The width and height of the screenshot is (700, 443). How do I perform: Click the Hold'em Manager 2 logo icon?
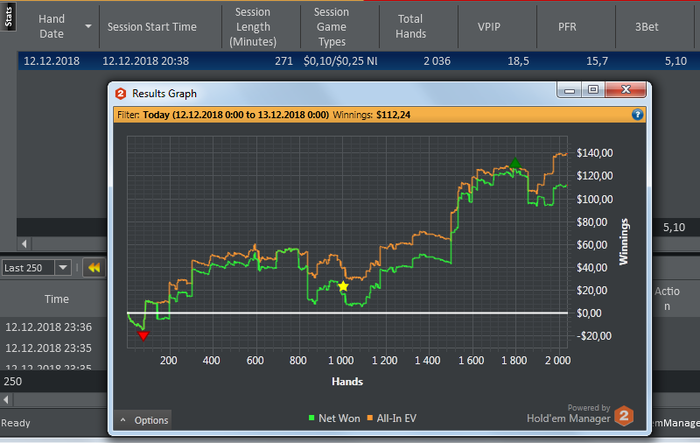coord(624,416)
